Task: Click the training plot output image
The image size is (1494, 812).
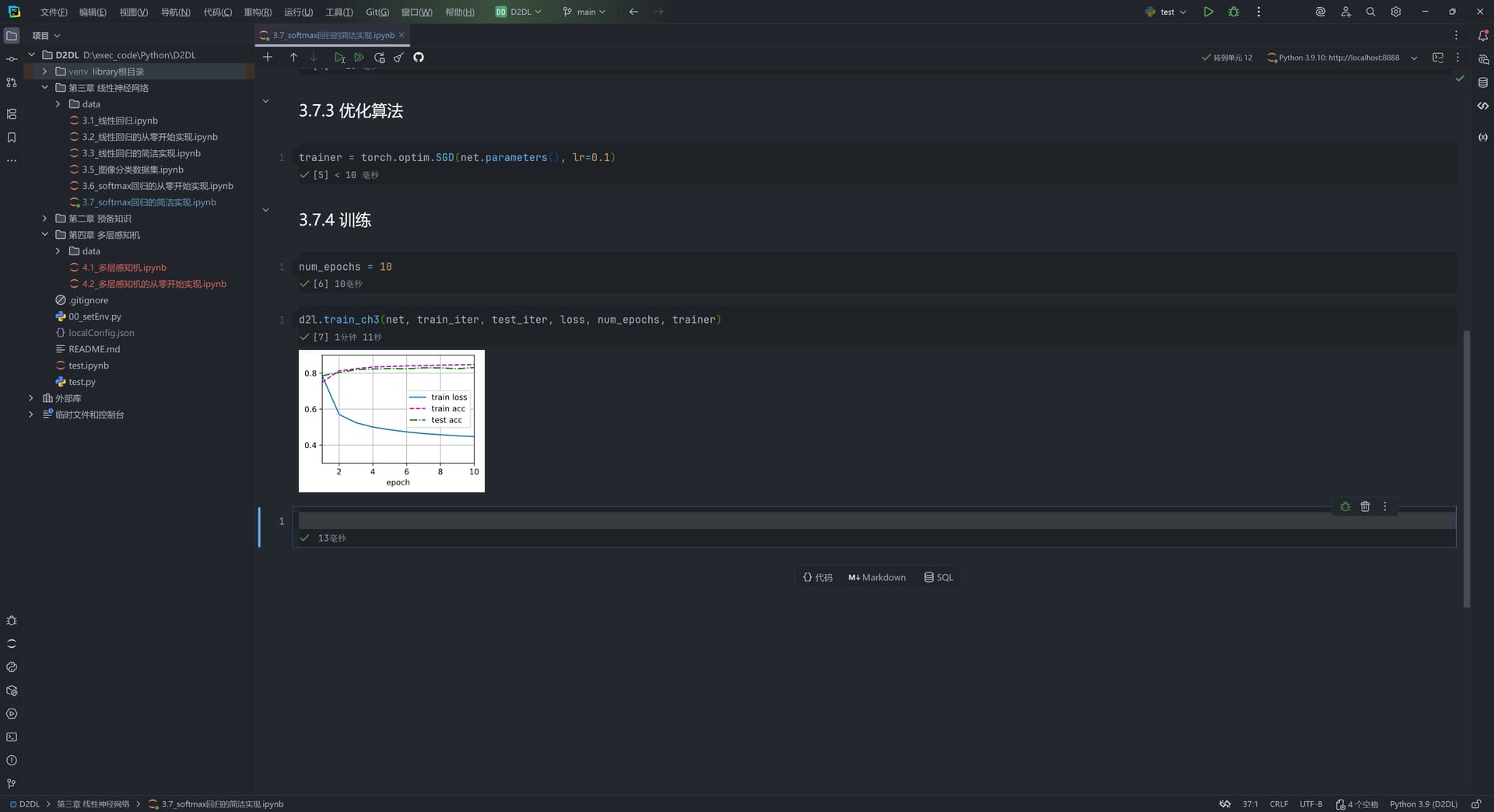Action: pos(391,421)
